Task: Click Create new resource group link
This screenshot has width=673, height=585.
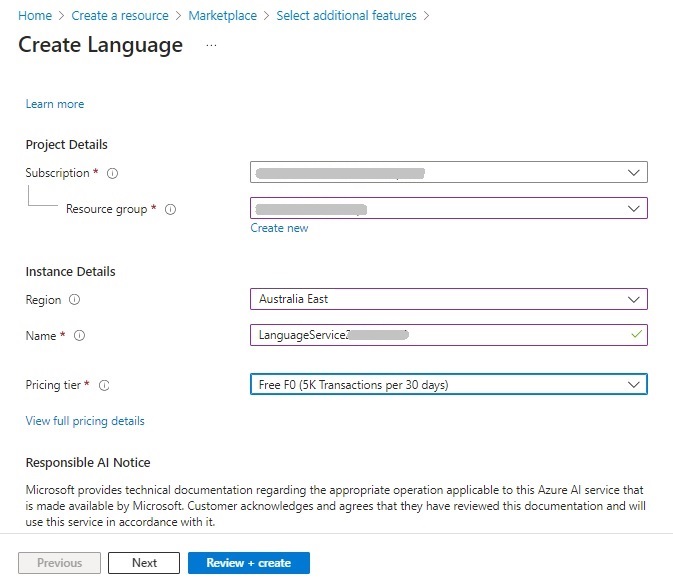Action: tap(279, 228)
